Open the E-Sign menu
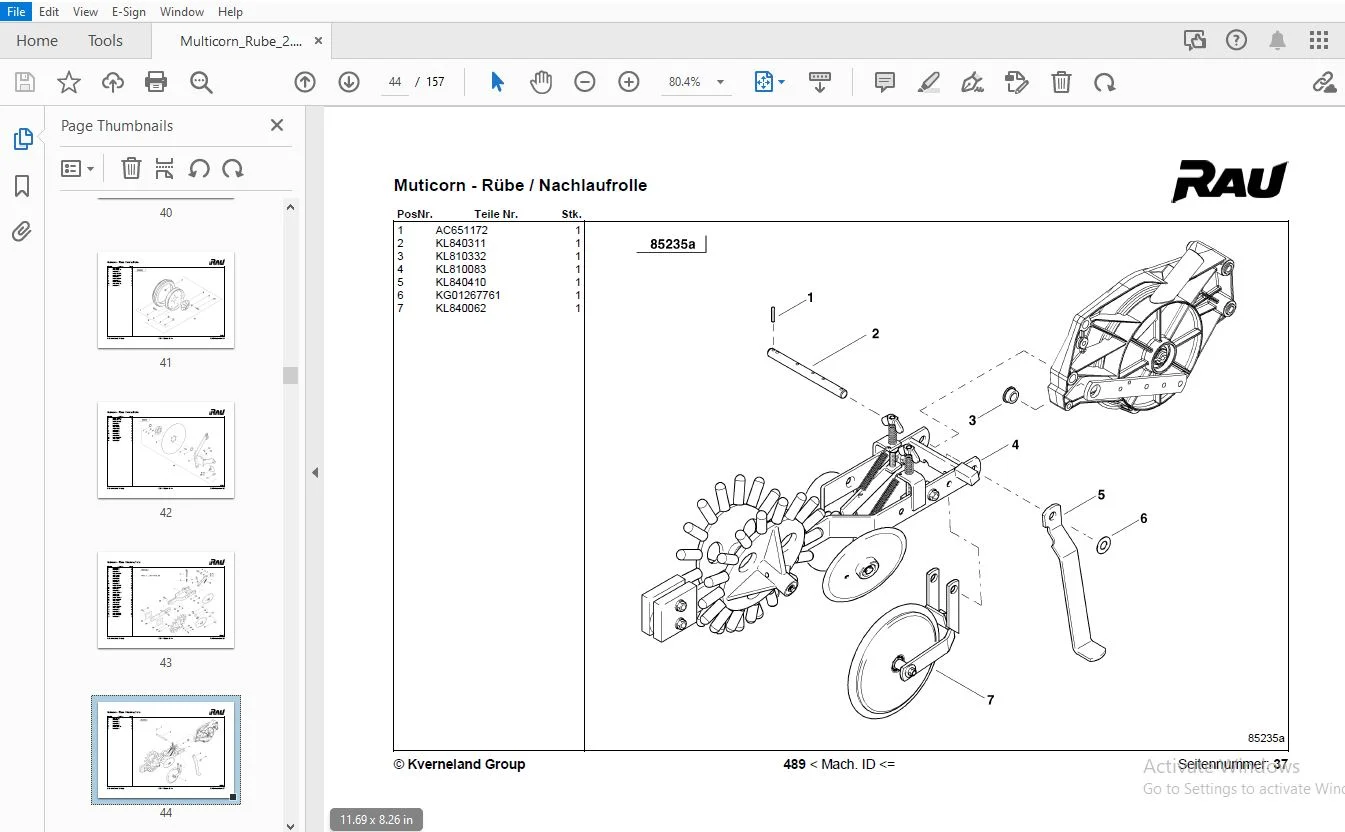The image size is (1345, 832). tap(129, 12)
